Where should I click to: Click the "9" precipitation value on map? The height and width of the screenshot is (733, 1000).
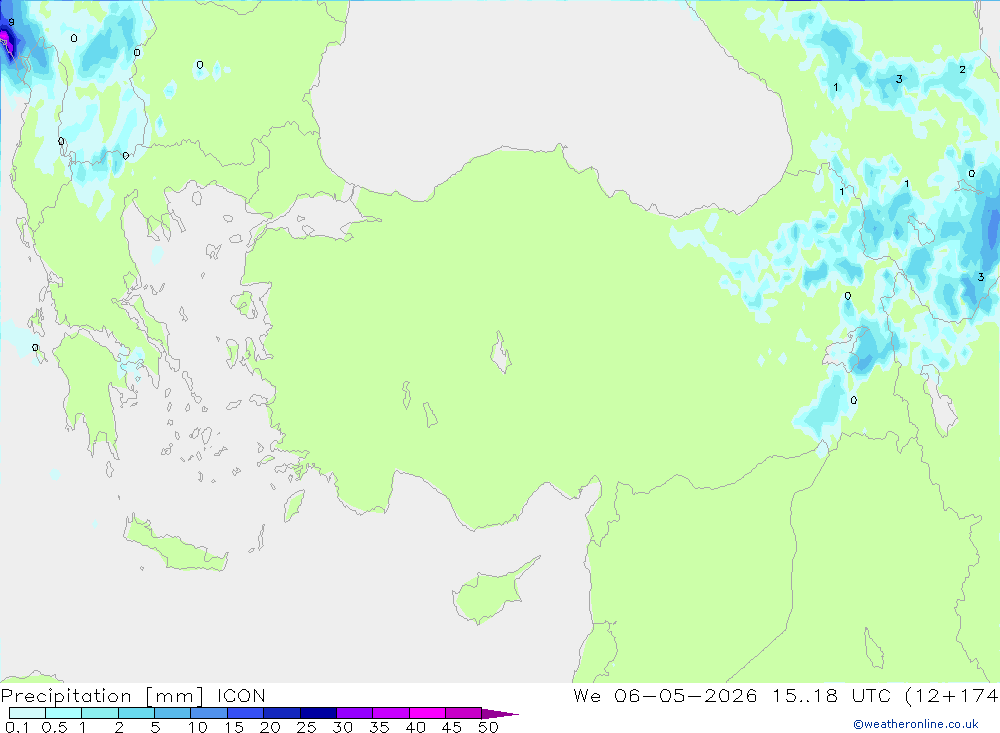11,22
